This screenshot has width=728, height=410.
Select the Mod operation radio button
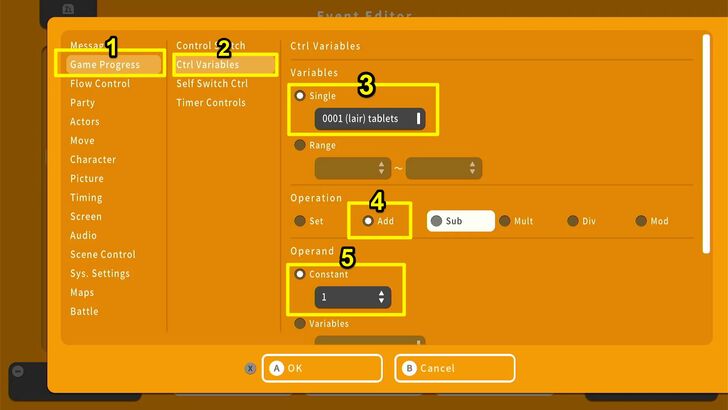coord(641,221)
